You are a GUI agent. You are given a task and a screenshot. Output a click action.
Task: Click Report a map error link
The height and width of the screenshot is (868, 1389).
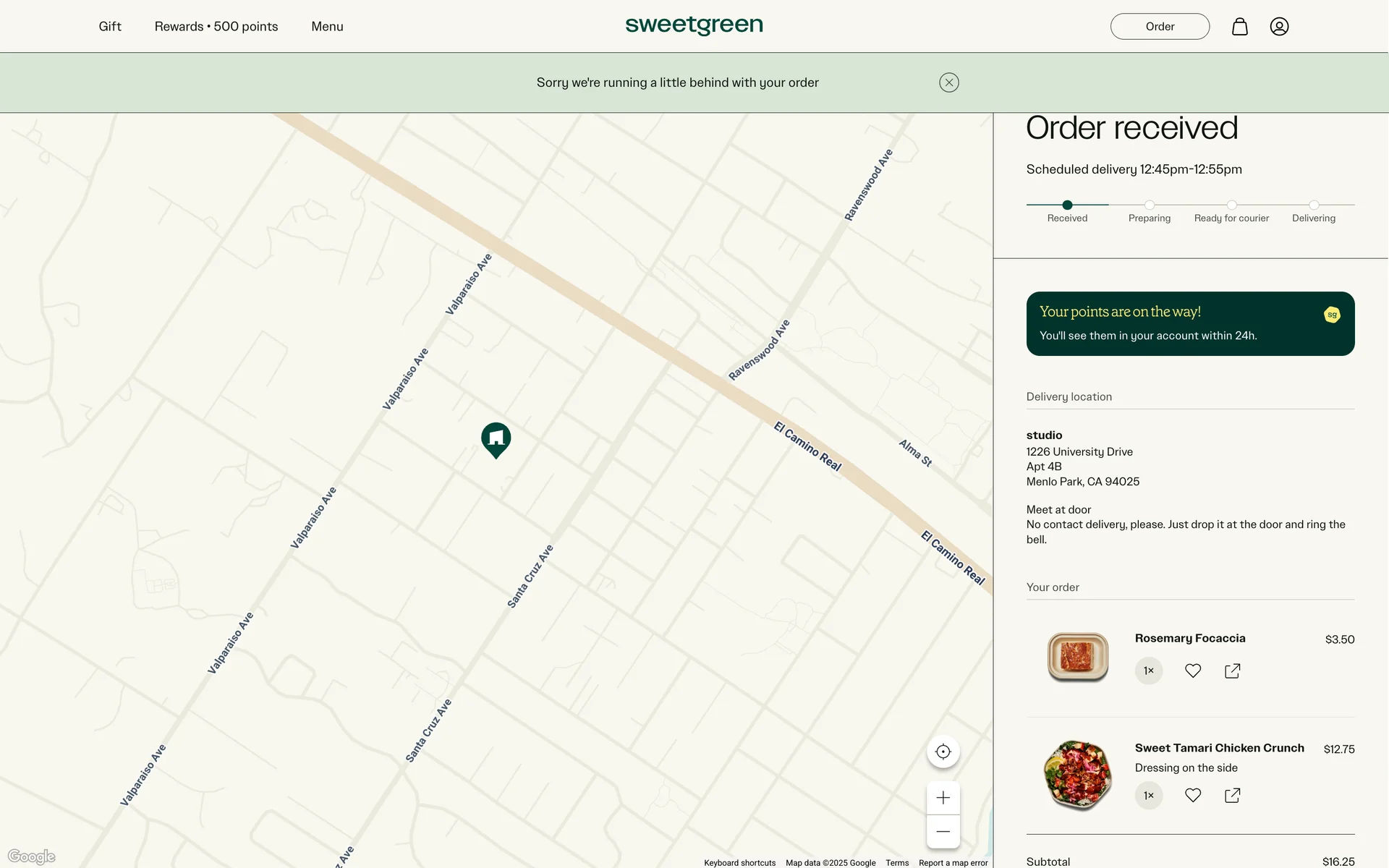click(952, 862)
